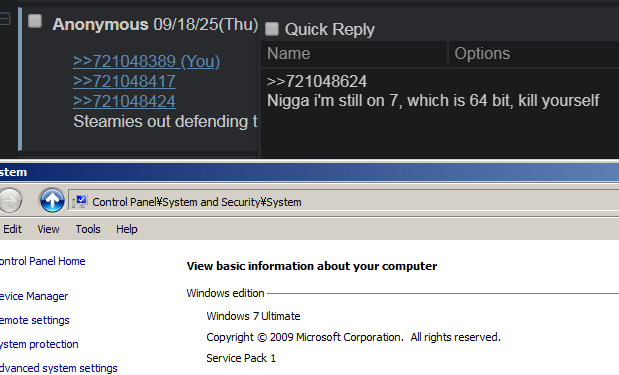Open quoted post >>721048417
619x375 pixels.
[124, 81]
